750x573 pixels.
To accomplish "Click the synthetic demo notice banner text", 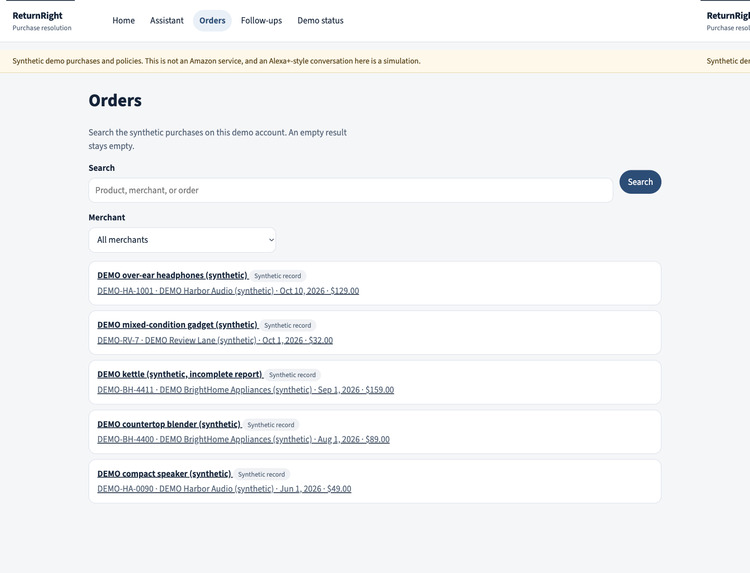I will 216,61.
